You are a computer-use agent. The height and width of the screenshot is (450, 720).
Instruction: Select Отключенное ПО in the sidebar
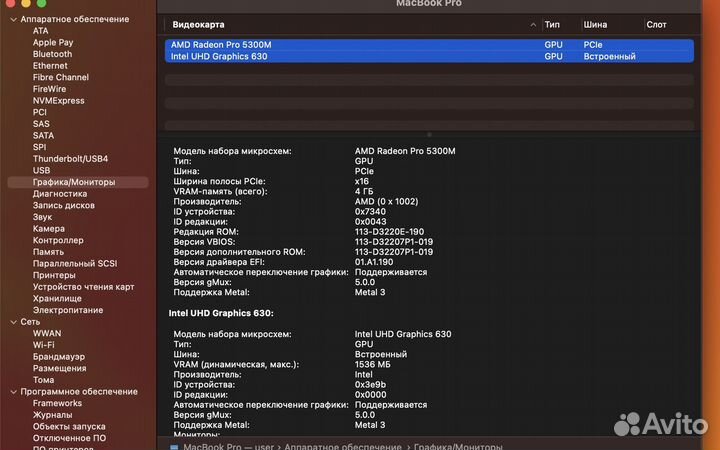(x=69, y=438)
